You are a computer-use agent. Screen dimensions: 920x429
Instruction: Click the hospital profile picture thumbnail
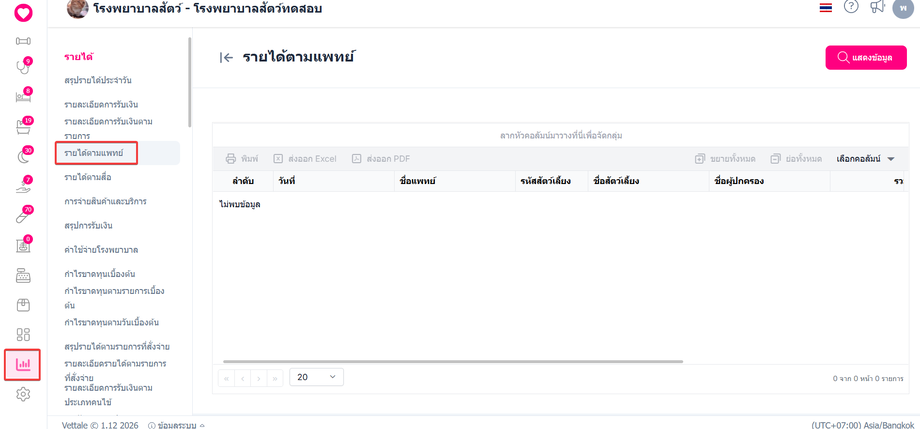click(77, 8)
